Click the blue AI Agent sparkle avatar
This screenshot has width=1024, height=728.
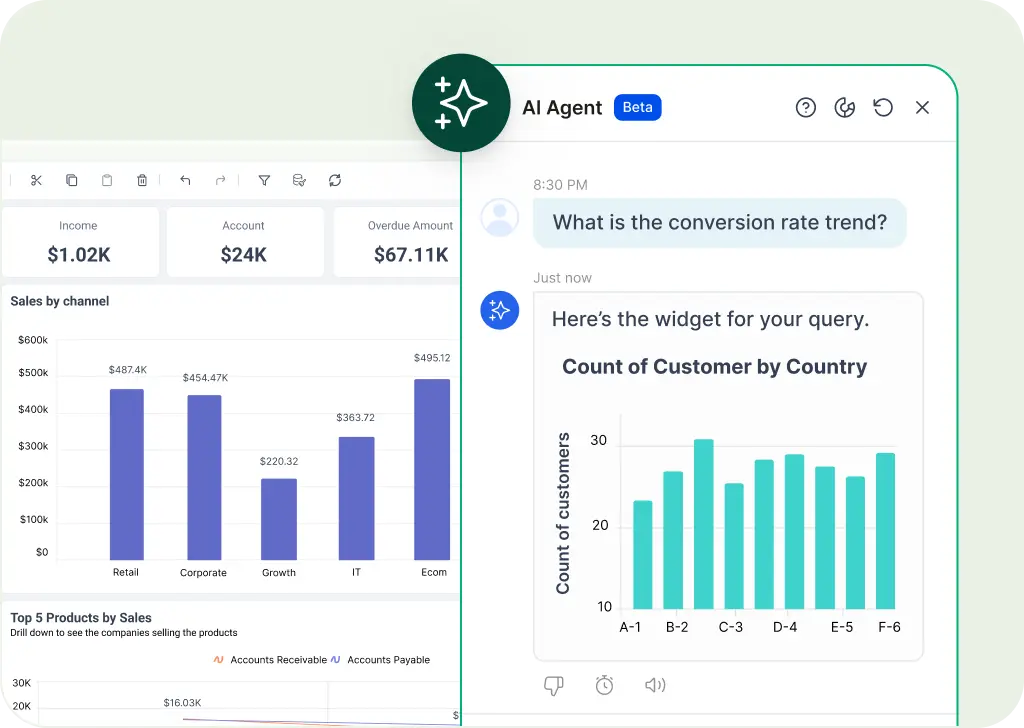[500, 310]
